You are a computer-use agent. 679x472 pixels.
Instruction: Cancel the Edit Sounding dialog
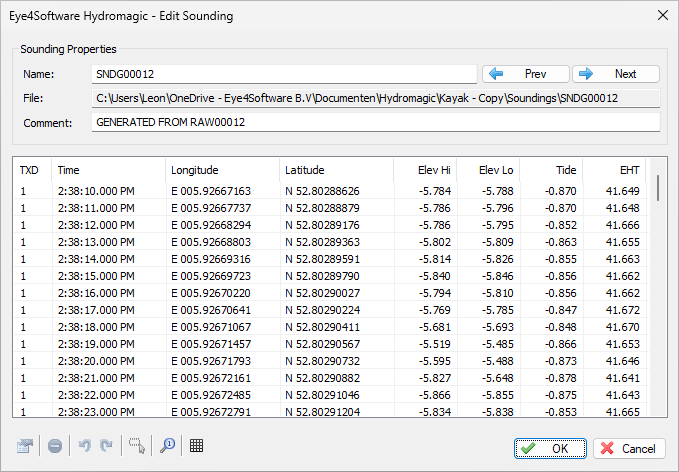tap(629, 448)
